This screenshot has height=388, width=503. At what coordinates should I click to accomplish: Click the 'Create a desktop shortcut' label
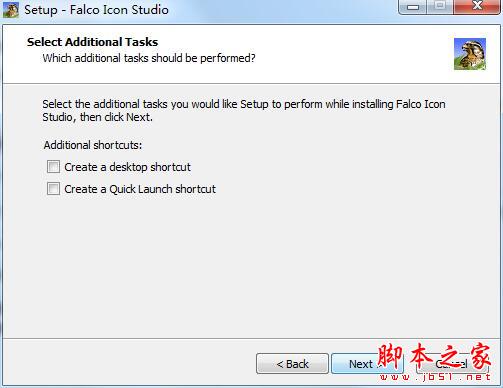point(127,167)
